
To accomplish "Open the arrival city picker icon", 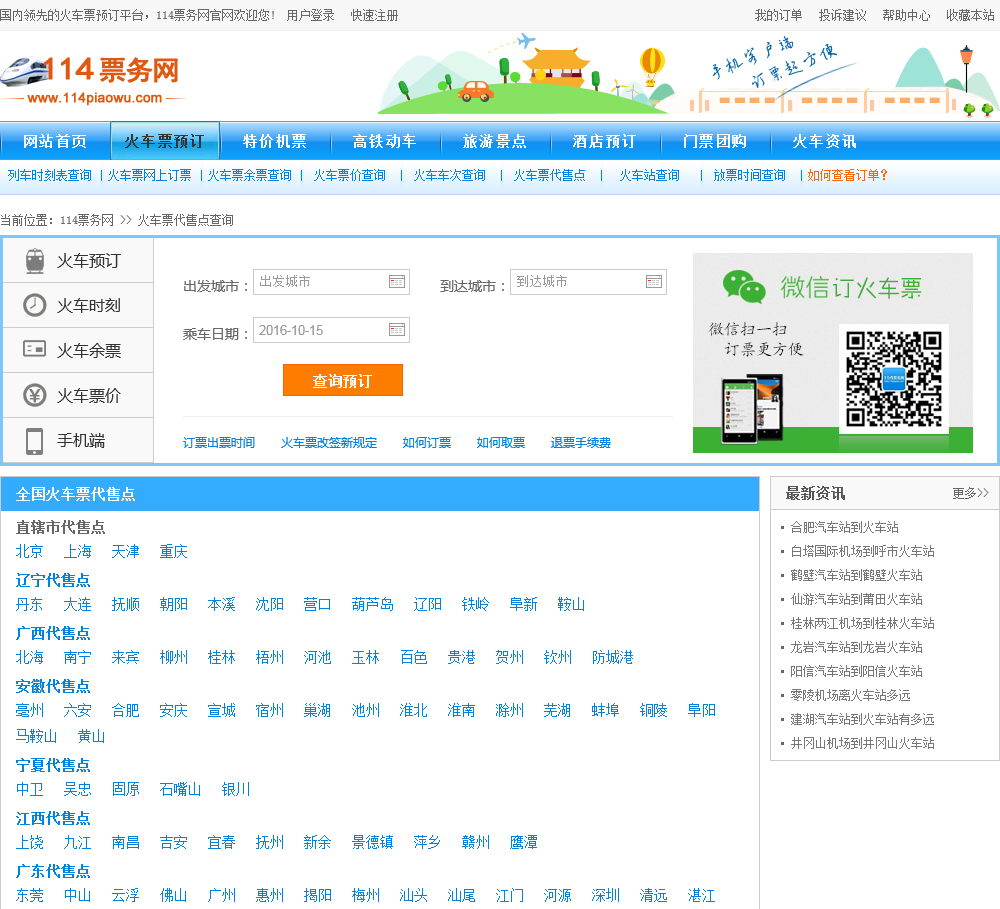I will (654, 282).
